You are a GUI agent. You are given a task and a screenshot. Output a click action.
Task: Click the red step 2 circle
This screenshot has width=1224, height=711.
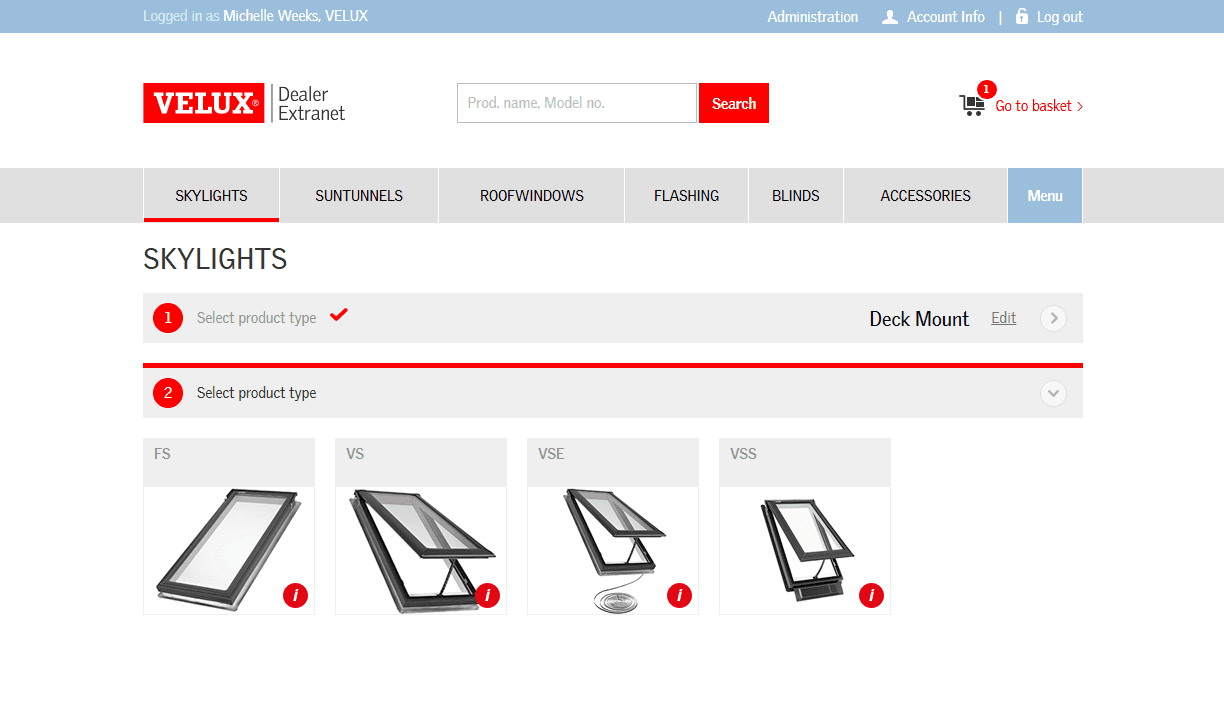[x=168, y=393]
